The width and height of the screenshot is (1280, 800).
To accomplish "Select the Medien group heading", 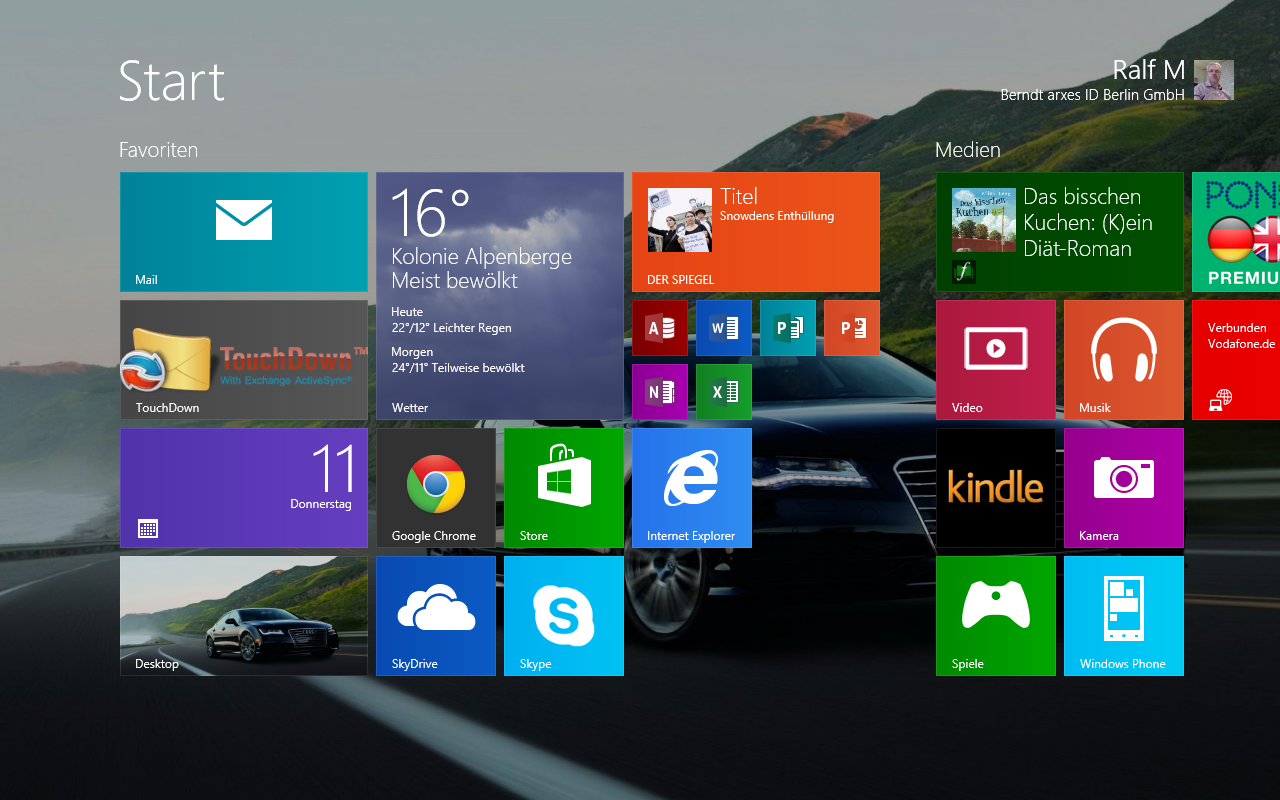I will (x=968, y=150).
